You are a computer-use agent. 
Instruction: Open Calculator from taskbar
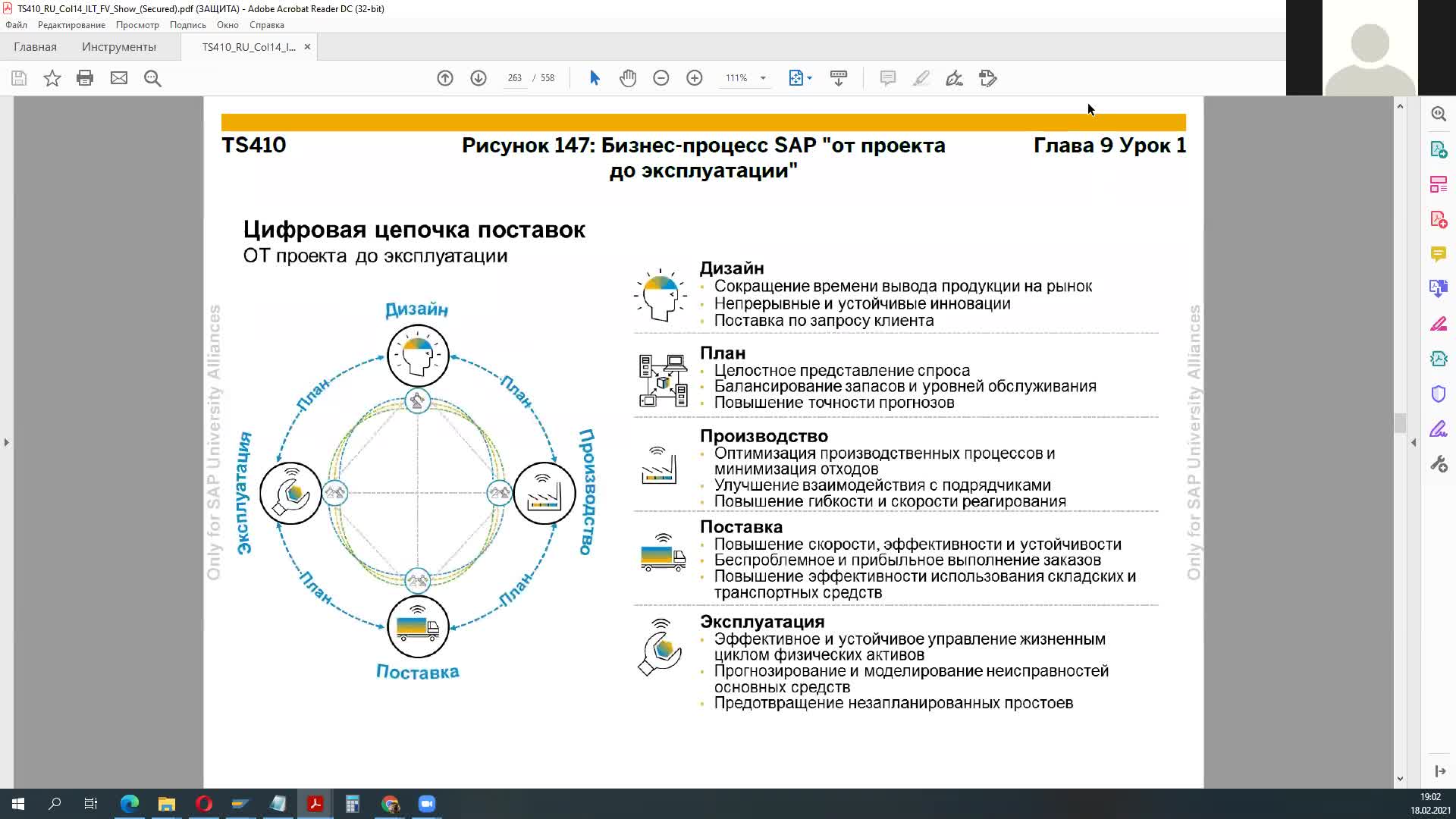click(353, 804)
